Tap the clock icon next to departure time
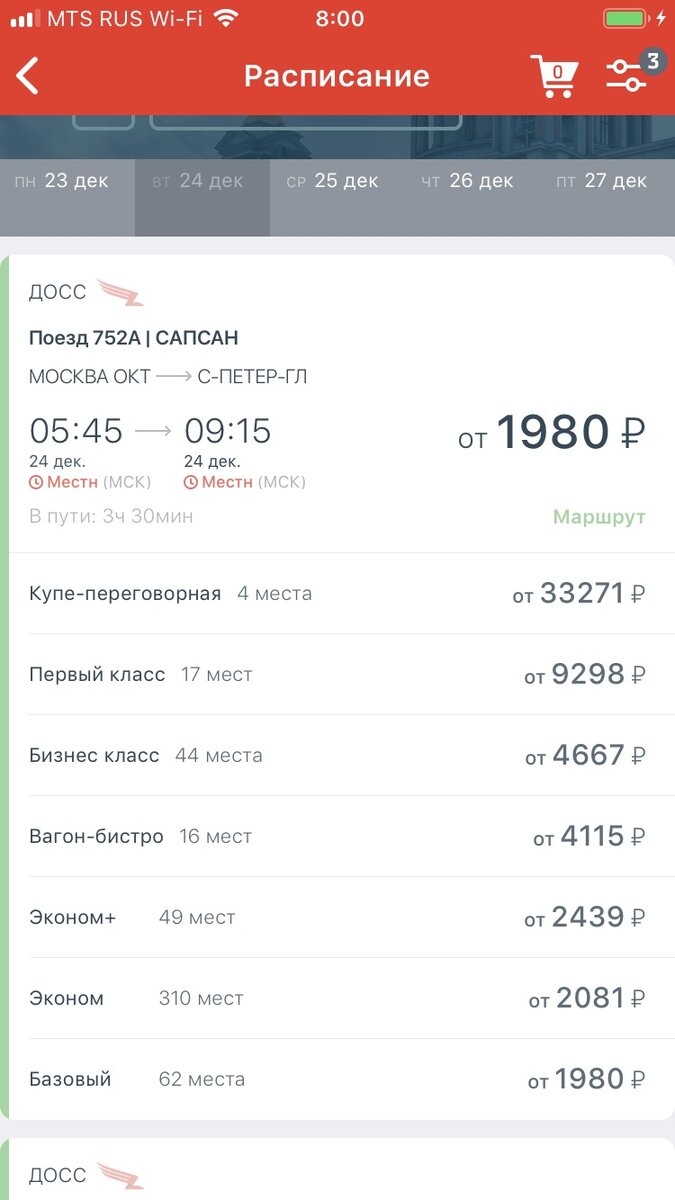Image resolution: width=675 pixels, height=1200 pixels. [34, 481]
